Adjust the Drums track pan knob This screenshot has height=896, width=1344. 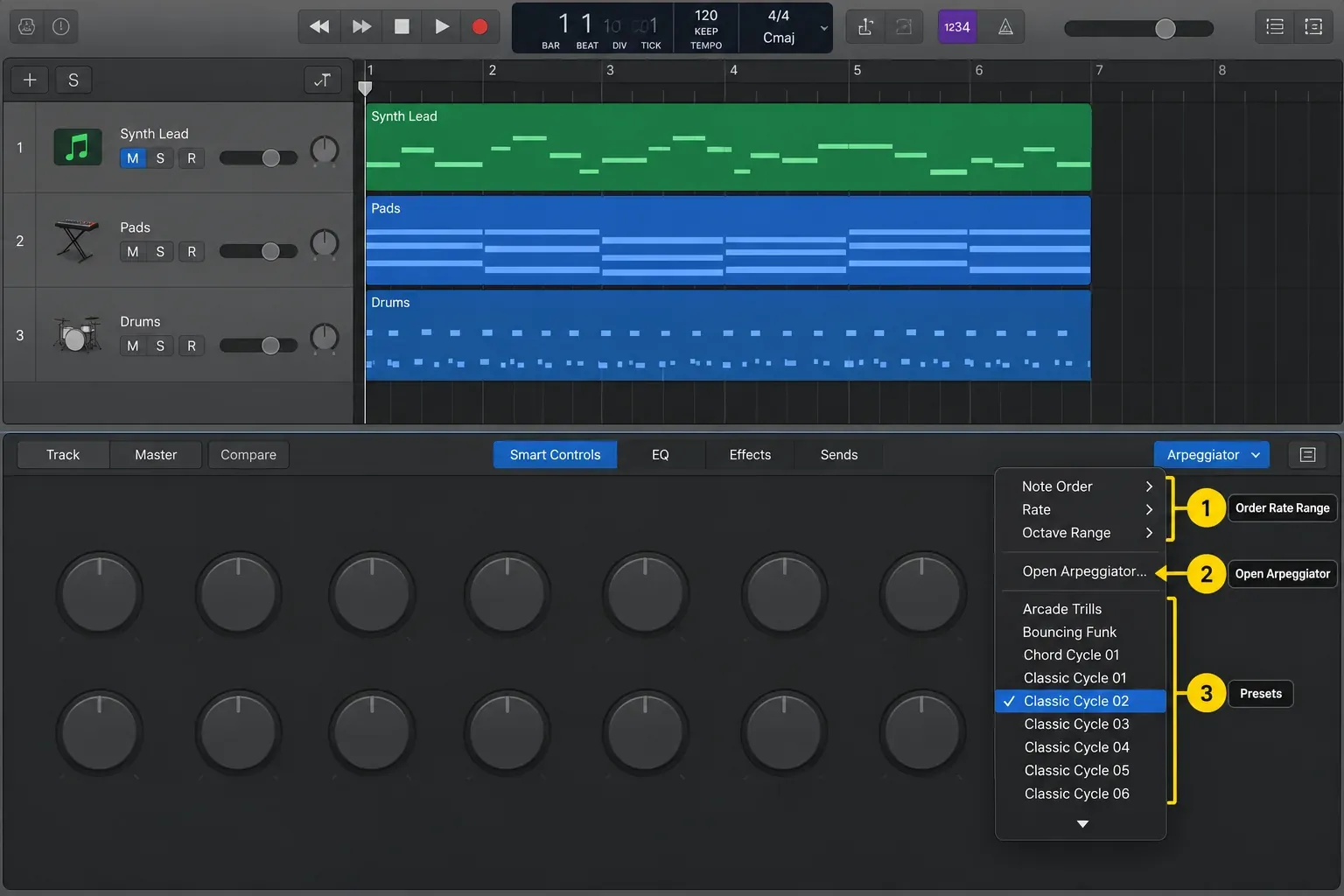coord(325,338)
